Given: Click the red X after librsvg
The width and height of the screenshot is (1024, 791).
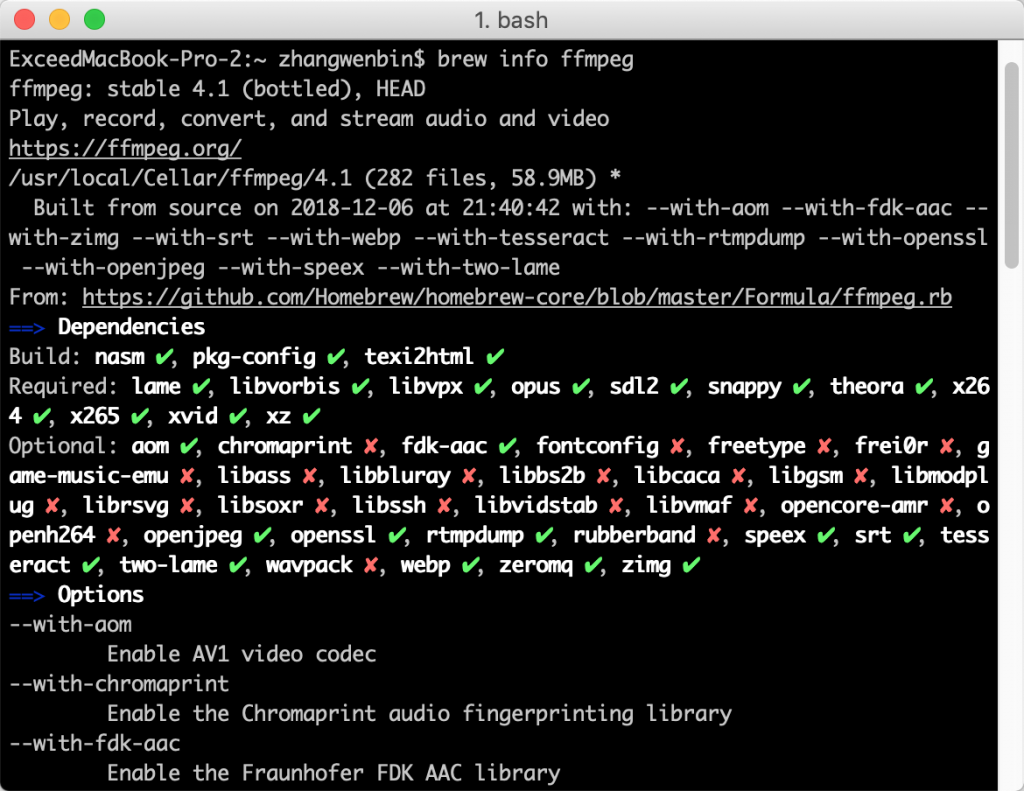Looking at the screenshot, I should [187, 506].
